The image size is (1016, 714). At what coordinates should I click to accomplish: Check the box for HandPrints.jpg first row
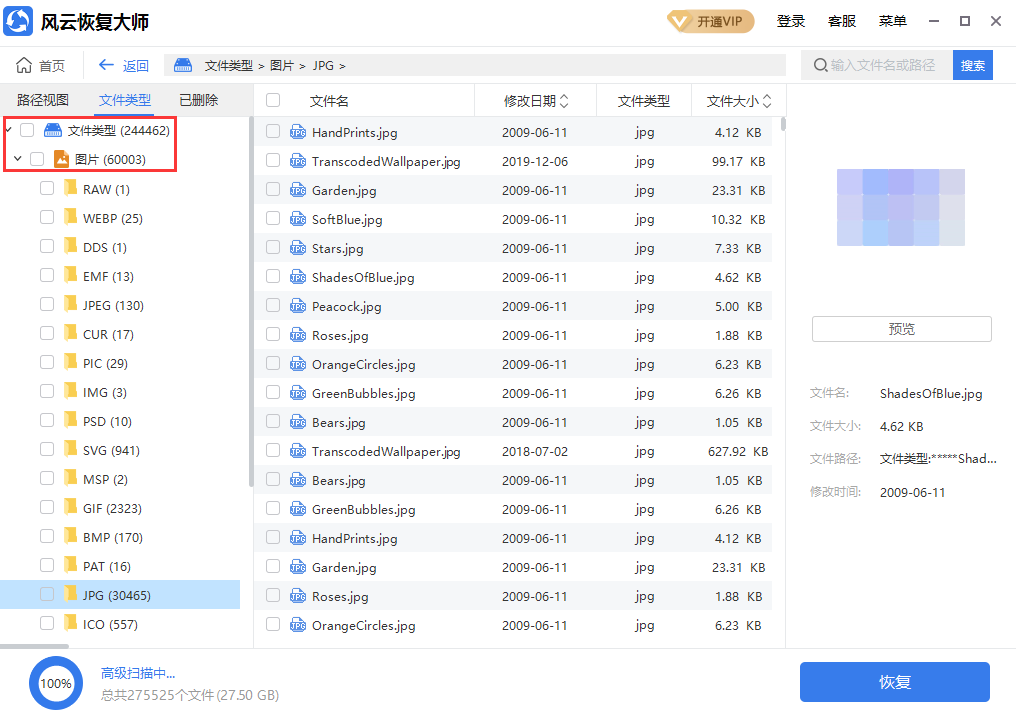tap(273, 132)
